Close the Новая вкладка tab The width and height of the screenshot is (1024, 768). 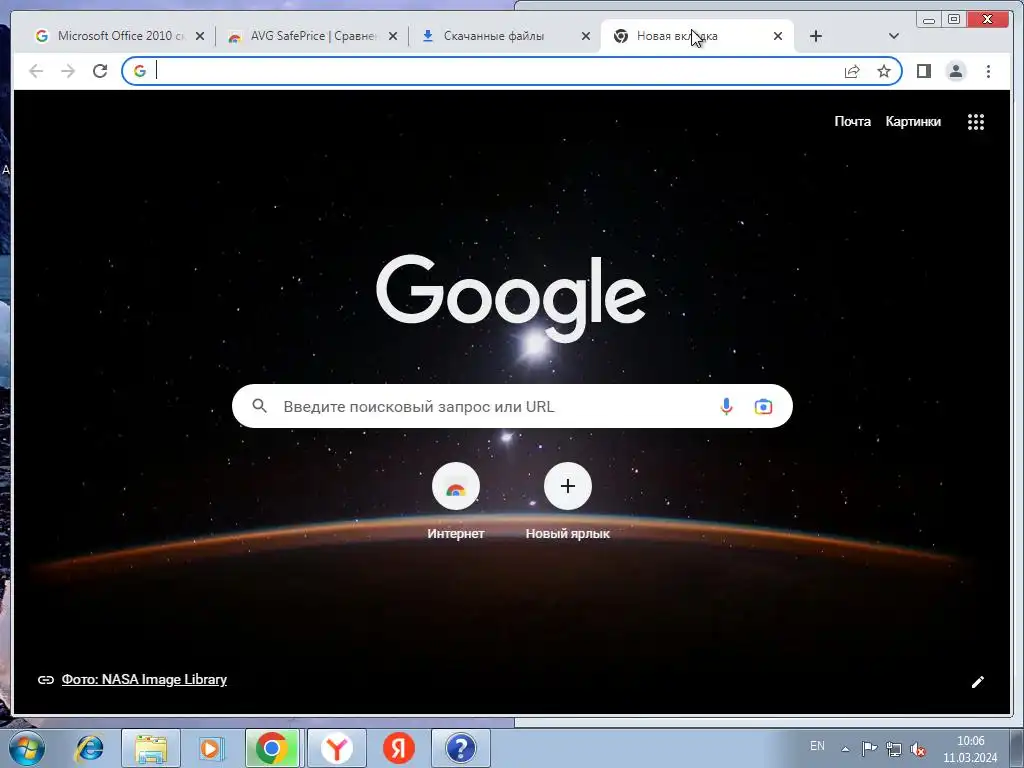778,37
